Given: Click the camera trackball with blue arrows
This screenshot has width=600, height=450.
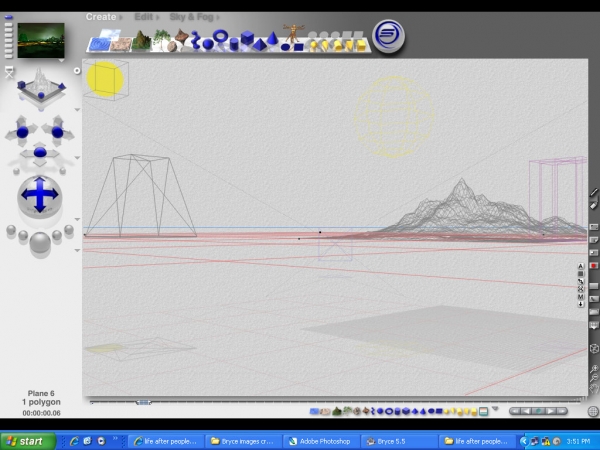Looking at the screenshot, I should click(x=39, y=196).
